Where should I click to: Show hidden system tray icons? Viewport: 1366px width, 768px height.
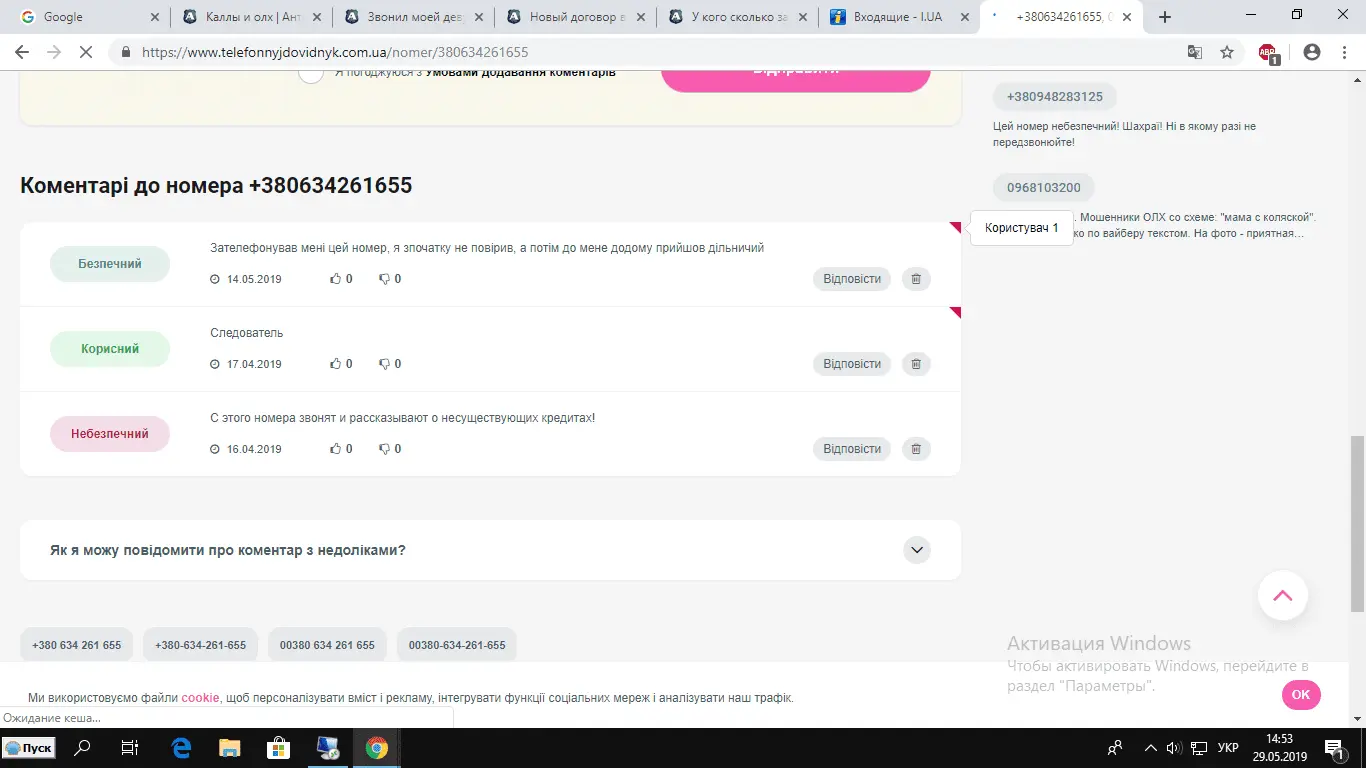1150,748
